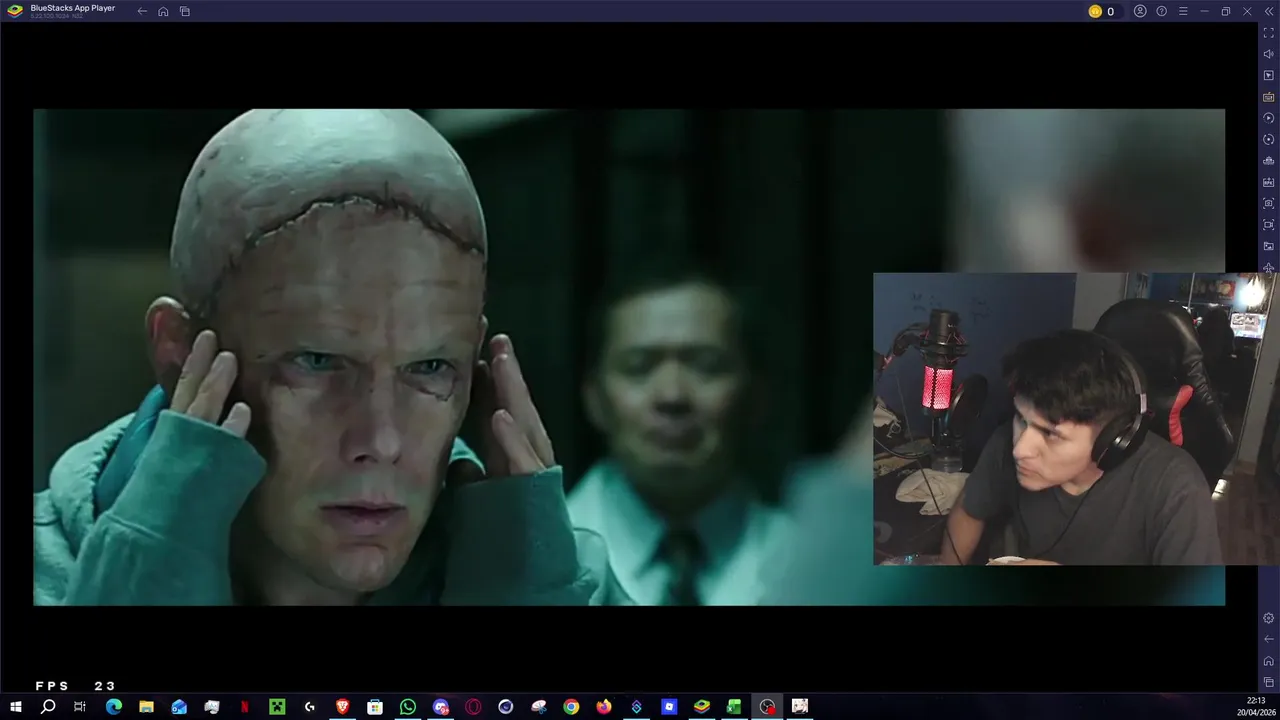
Task: Launch Microsoft Edge from taskbar
Action: 113,707
